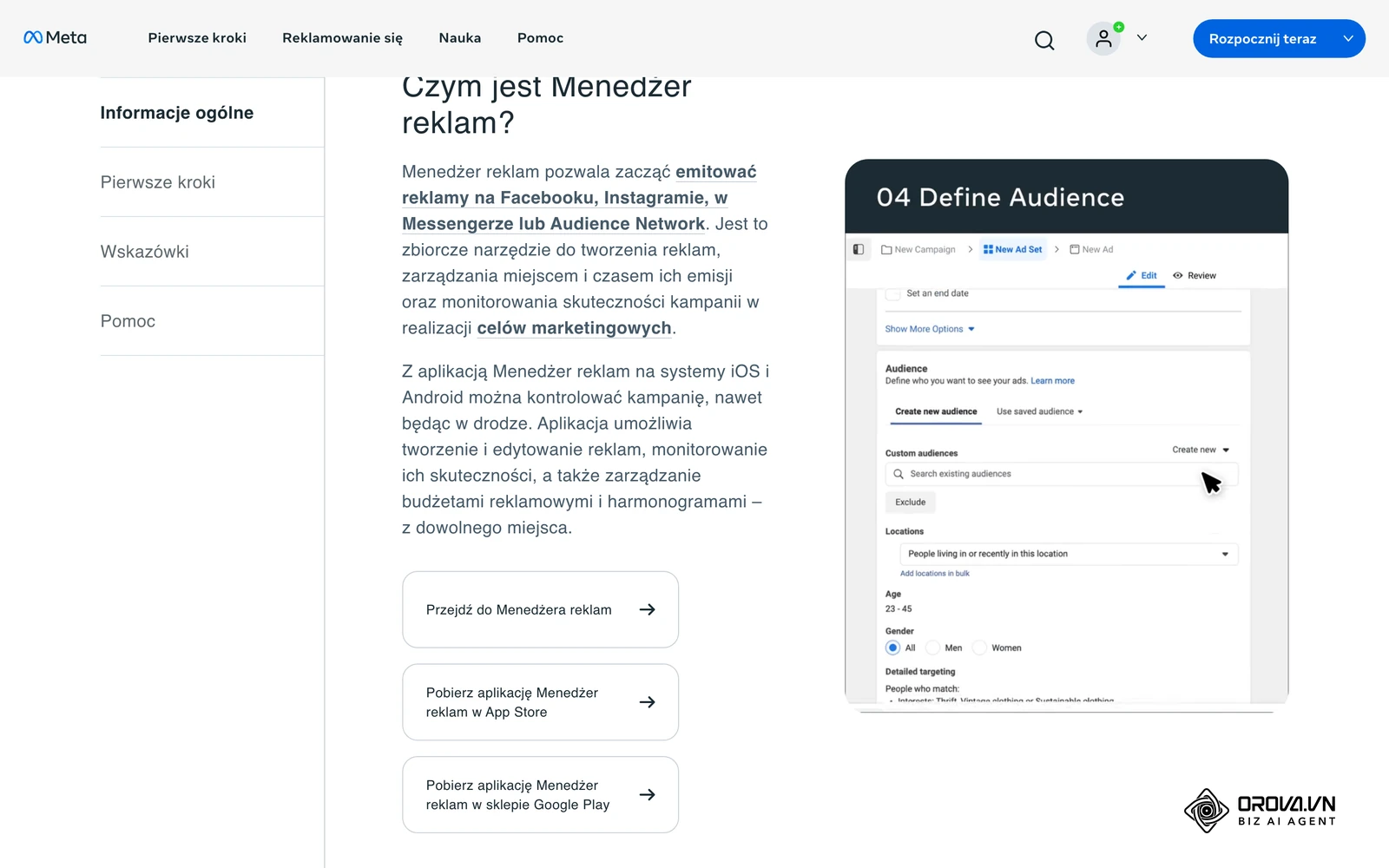Click the New Ad breadcrumb

pyautogui.click(x=1091, y=249)
